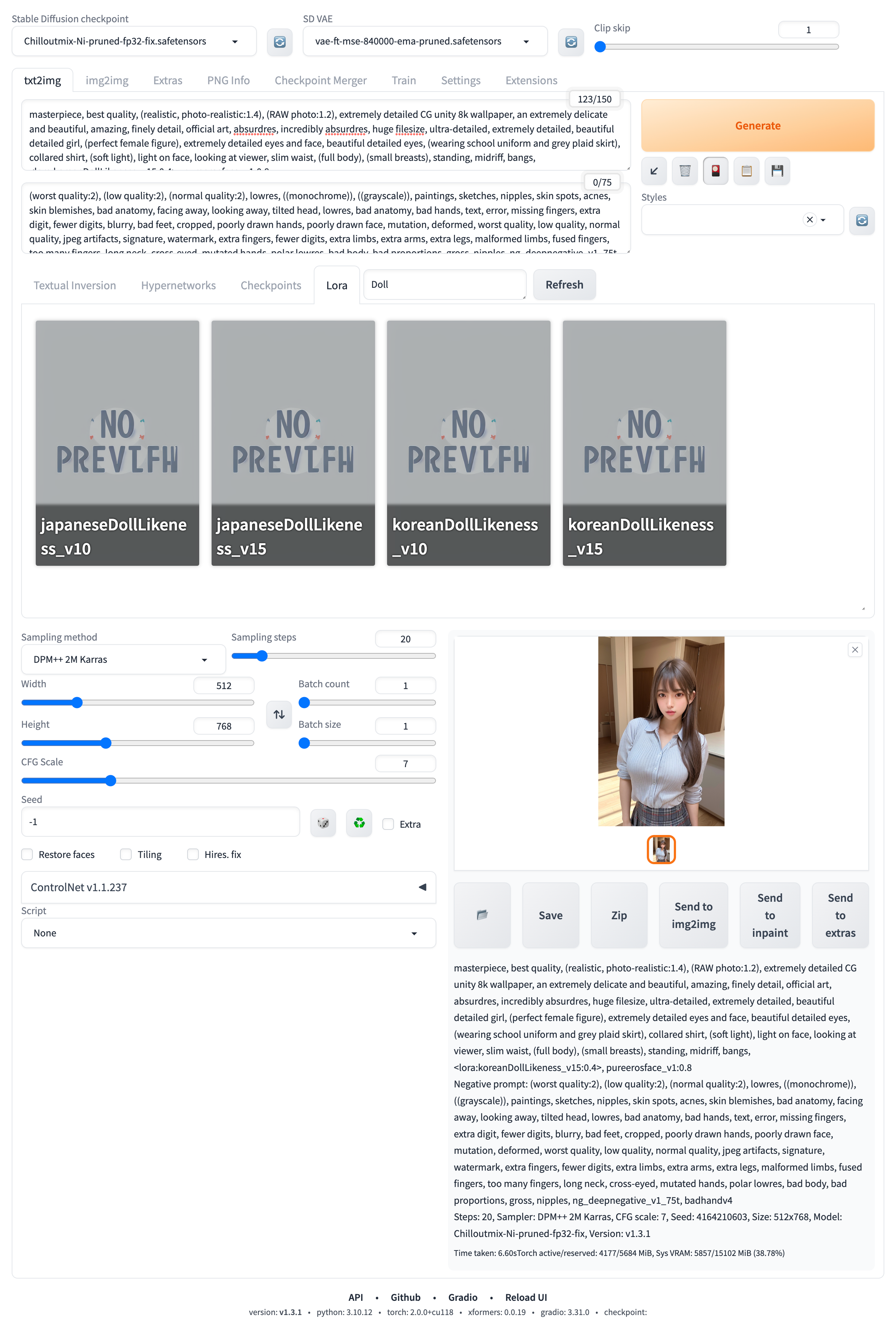Click the trash icon to clear prompt

684,171
